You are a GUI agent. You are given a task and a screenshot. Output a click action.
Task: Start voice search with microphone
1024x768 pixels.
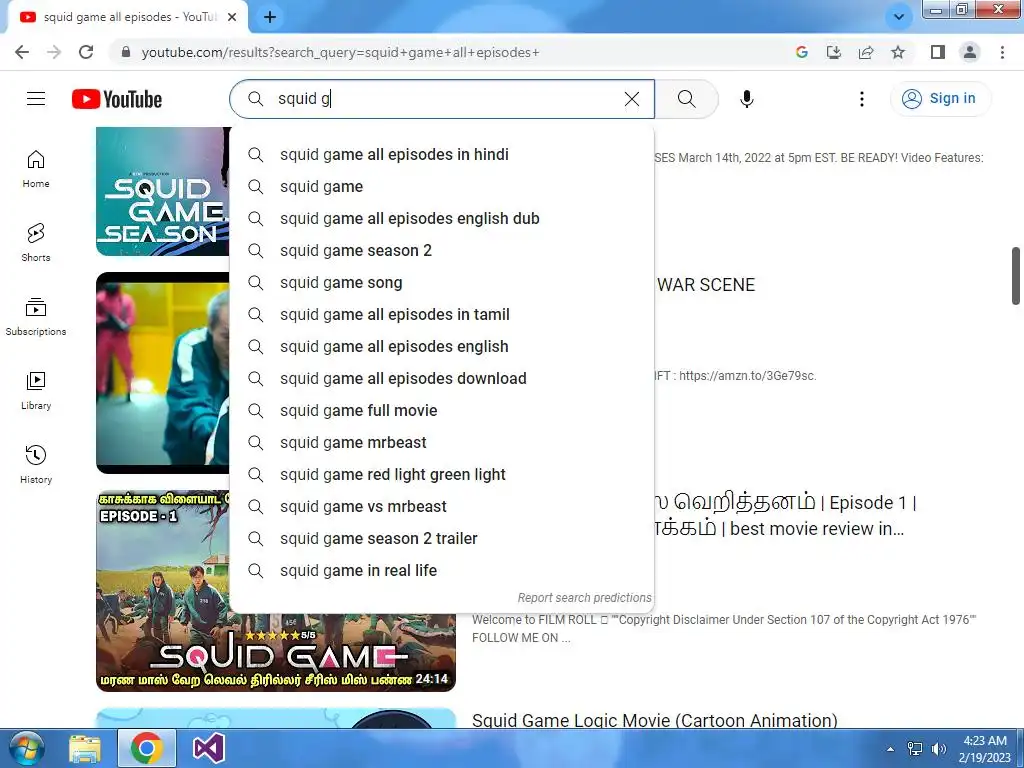[x=746, y=99]
